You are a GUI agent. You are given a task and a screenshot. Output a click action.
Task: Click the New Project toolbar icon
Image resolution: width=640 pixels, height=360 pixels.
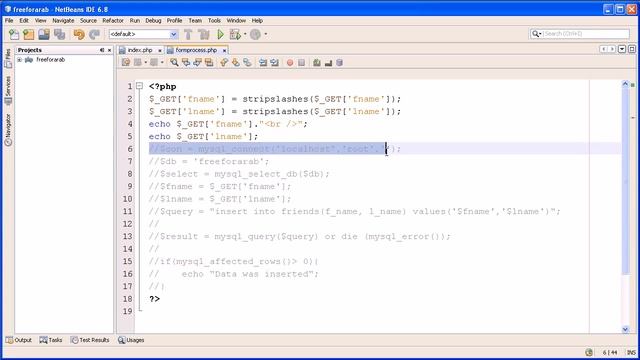(29, 34)
